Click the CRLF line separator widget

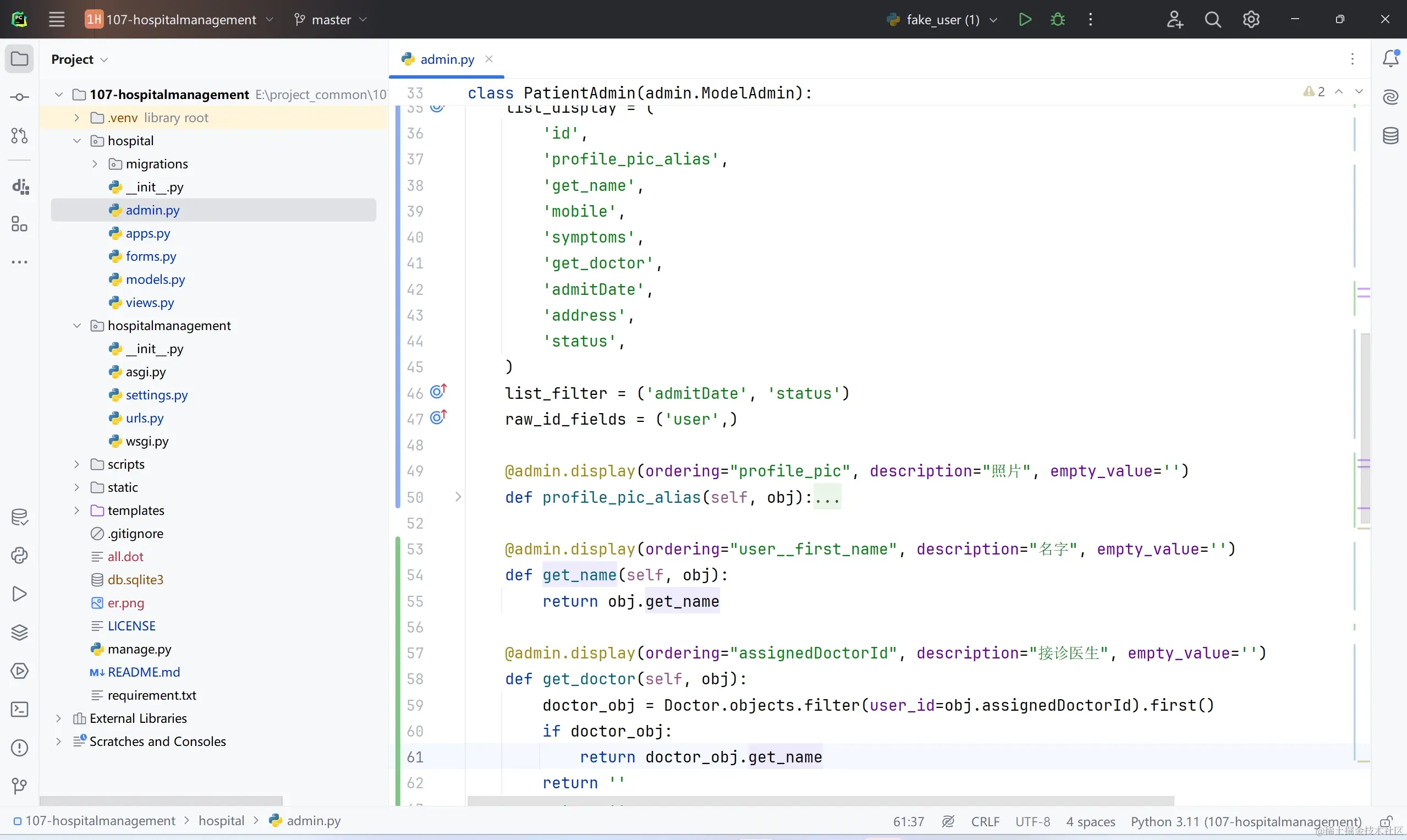coord(985,821)
